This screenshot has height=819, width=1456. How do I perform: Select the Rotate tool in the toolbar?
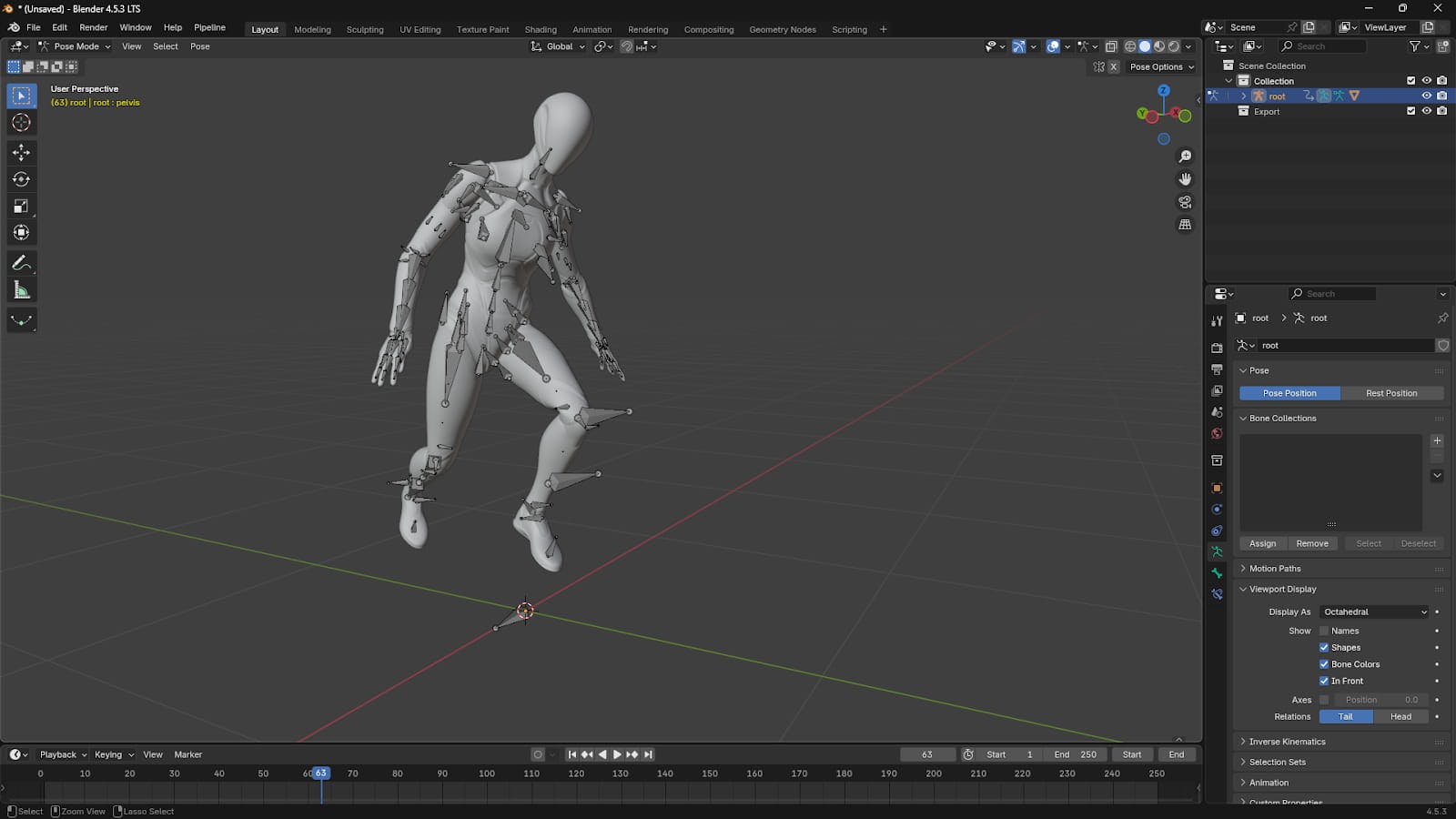pyautogui.click(x=21, y=179)
